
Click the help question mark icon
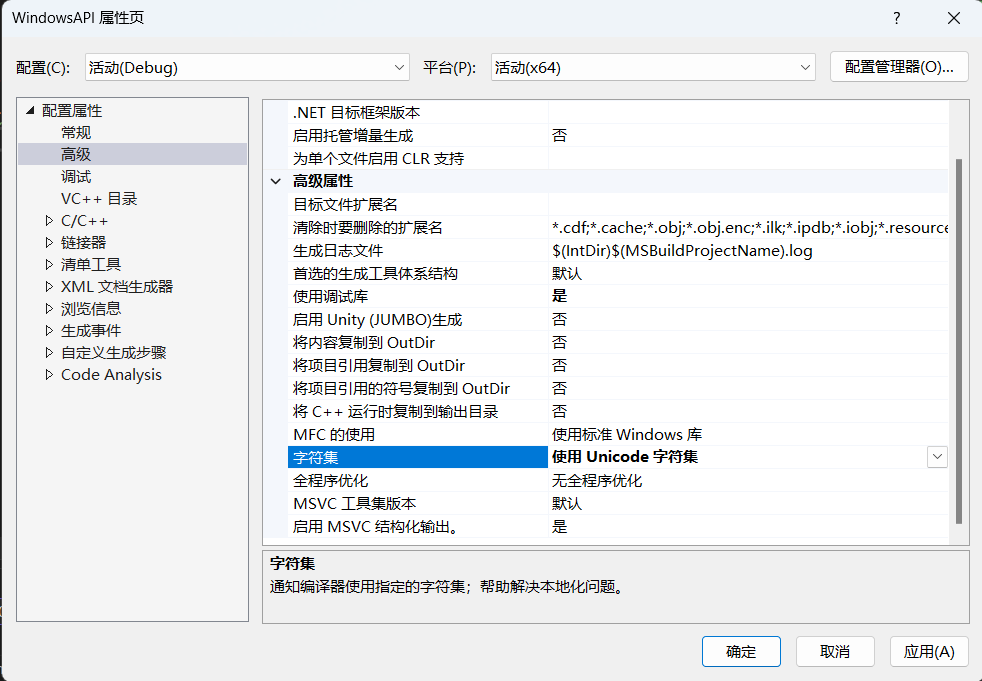pyautogui.click(x=896, y=18)
